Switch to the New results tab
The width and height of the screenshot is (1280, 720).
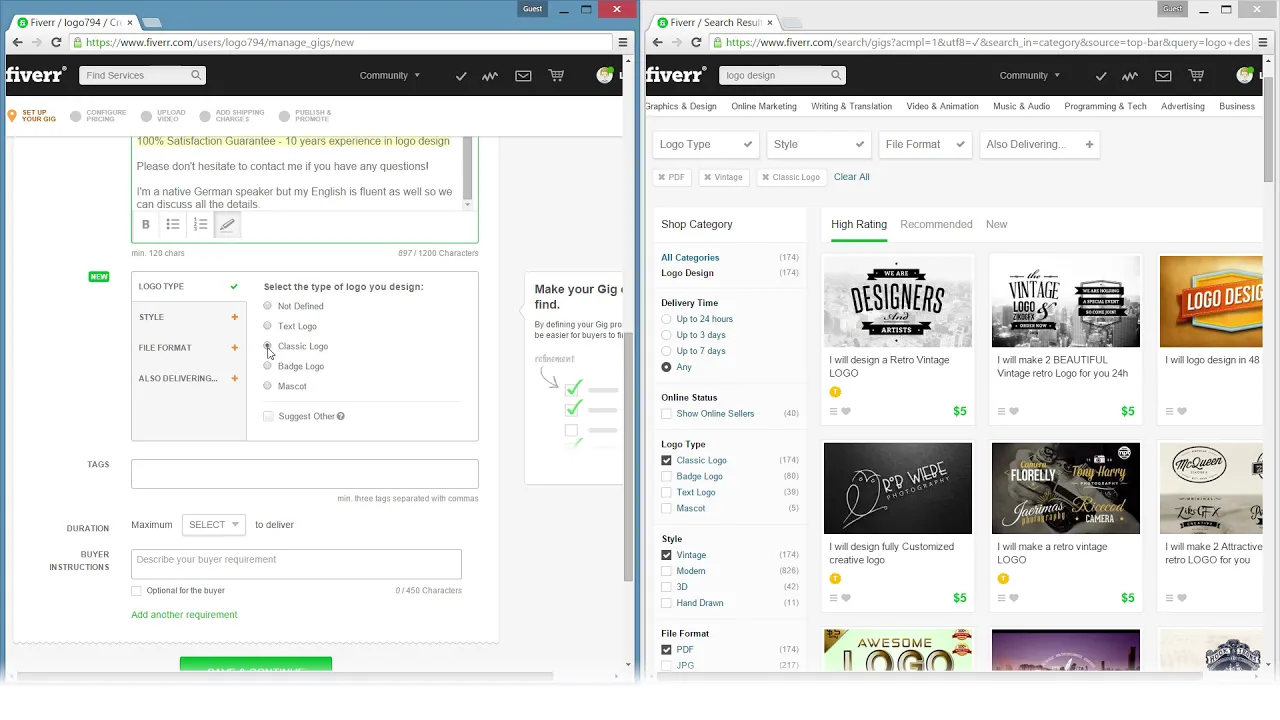tap(997, 224)
